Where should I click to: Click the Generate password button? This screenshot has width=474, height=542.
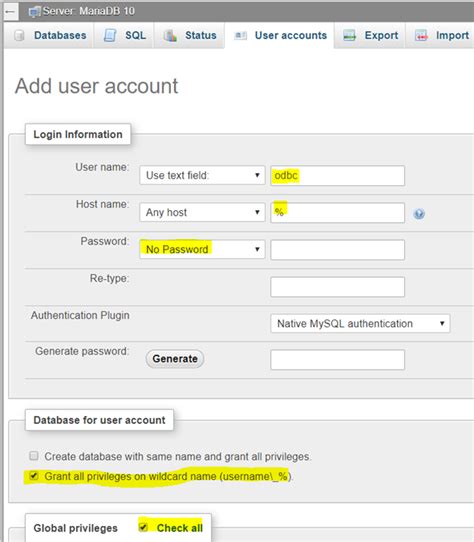(x=175, y=359)
